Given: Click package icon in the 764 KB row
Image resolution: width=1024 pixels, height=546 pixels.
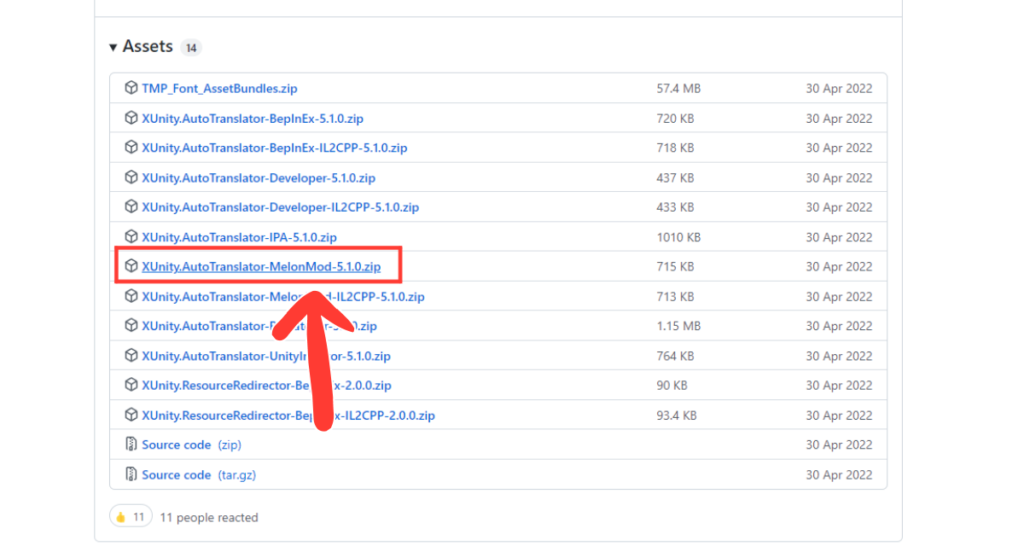Looking at the screenshot, I should point(131,355).
